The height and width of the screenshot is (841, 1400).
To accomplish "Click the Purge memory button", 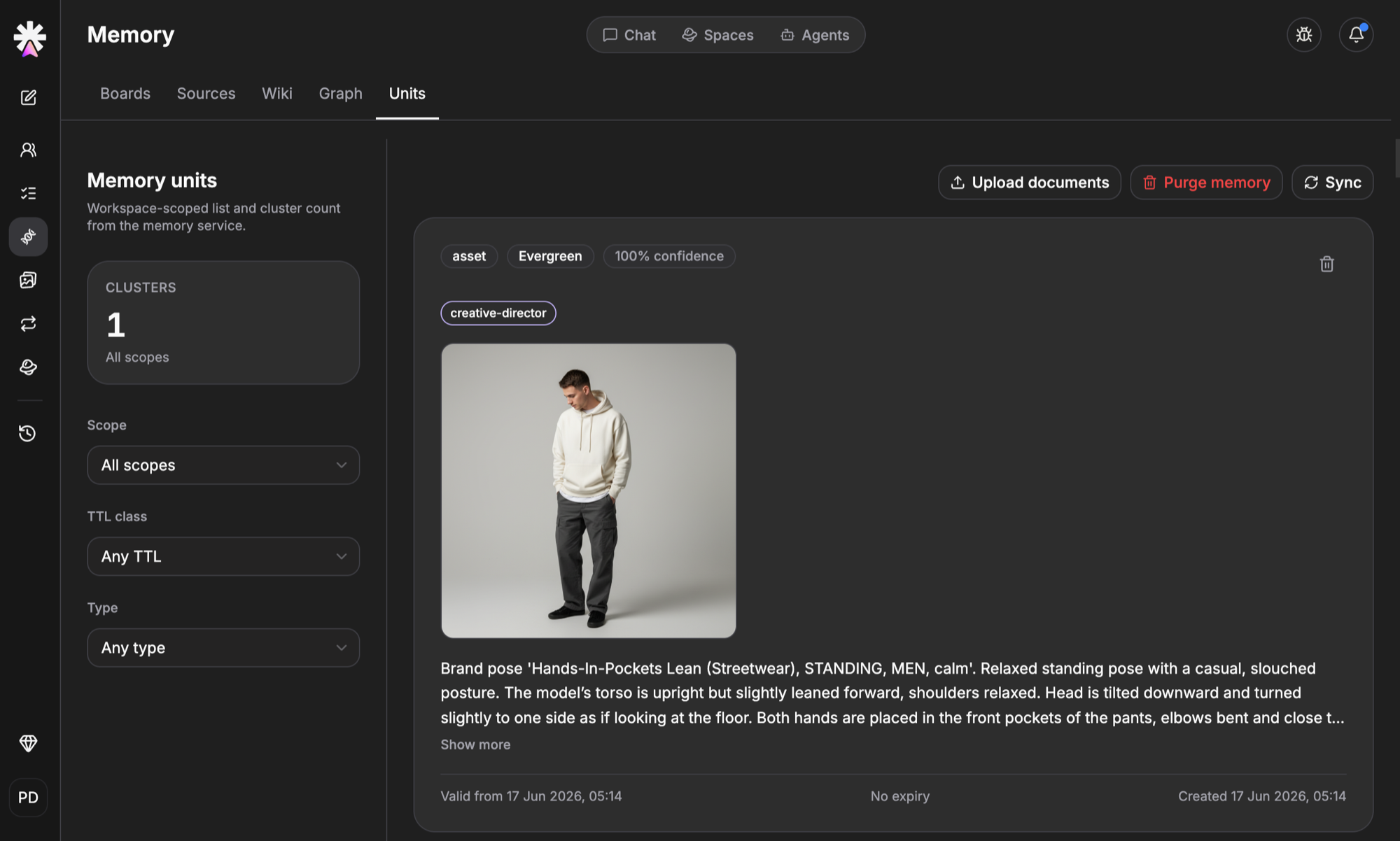I will 1206,183.
